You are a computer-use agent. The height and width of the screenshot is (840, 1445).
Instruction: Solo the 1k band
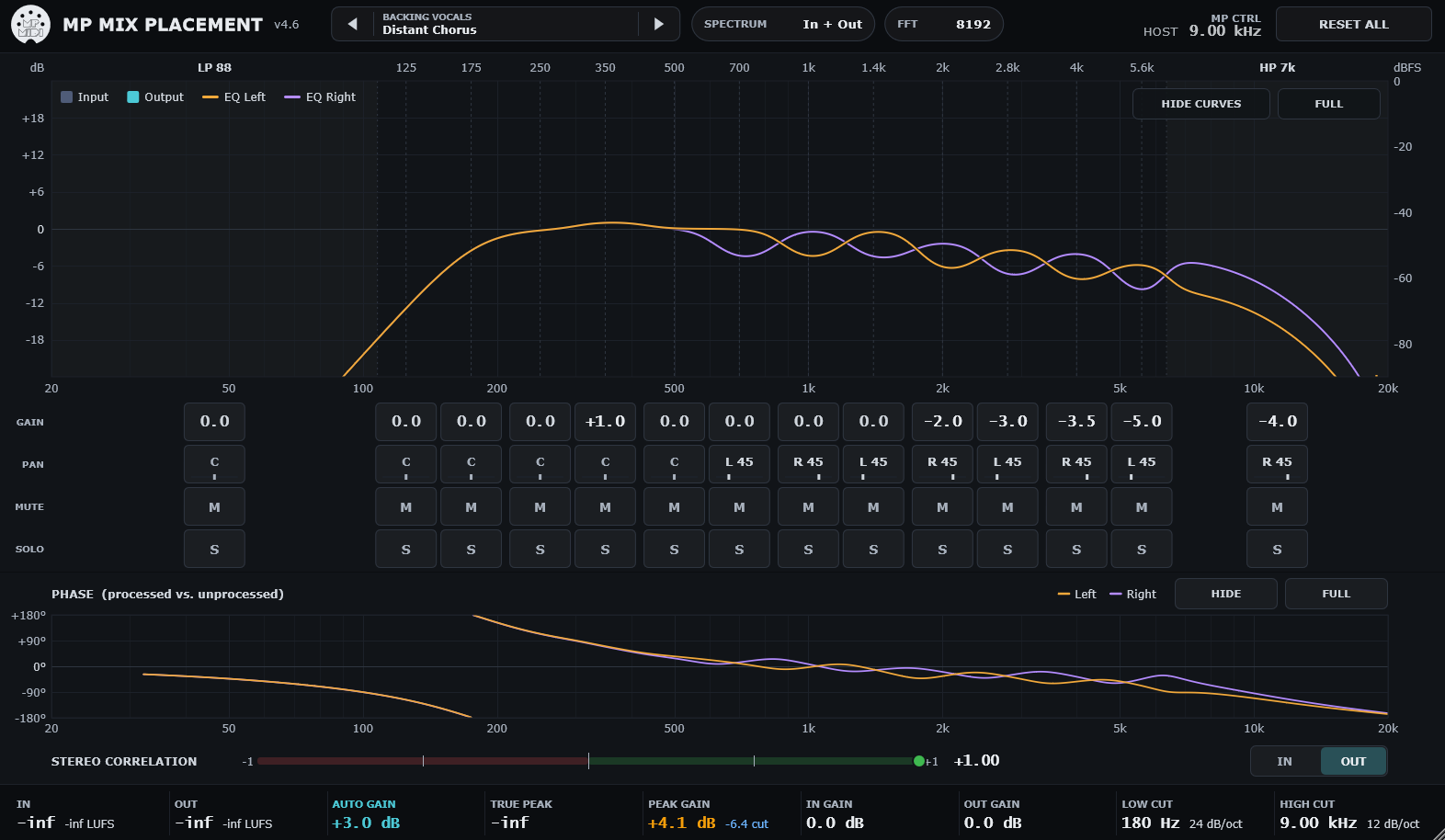(x=808, y=549)
